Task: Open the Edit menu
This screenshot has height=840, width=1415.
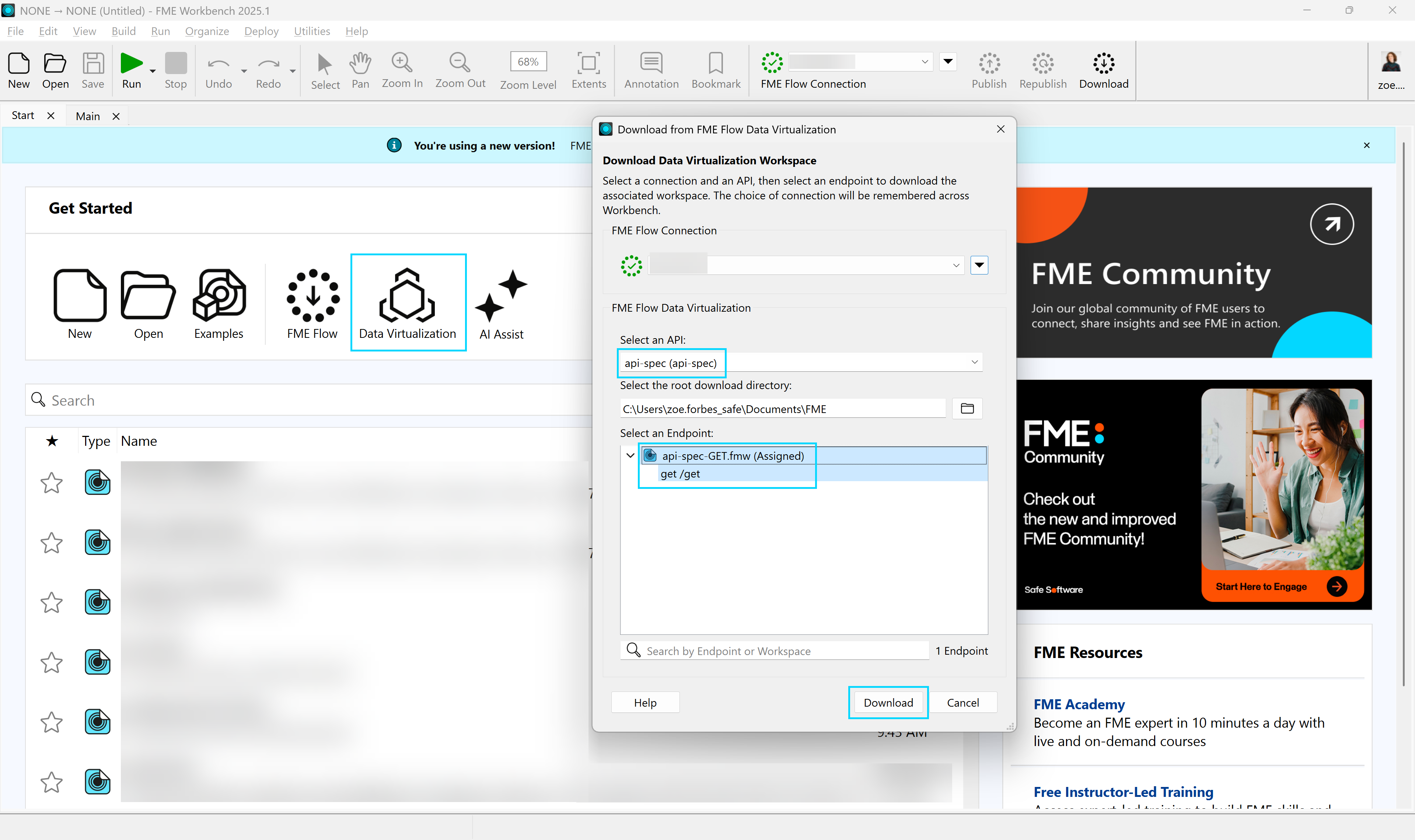Action: point(48,31)
